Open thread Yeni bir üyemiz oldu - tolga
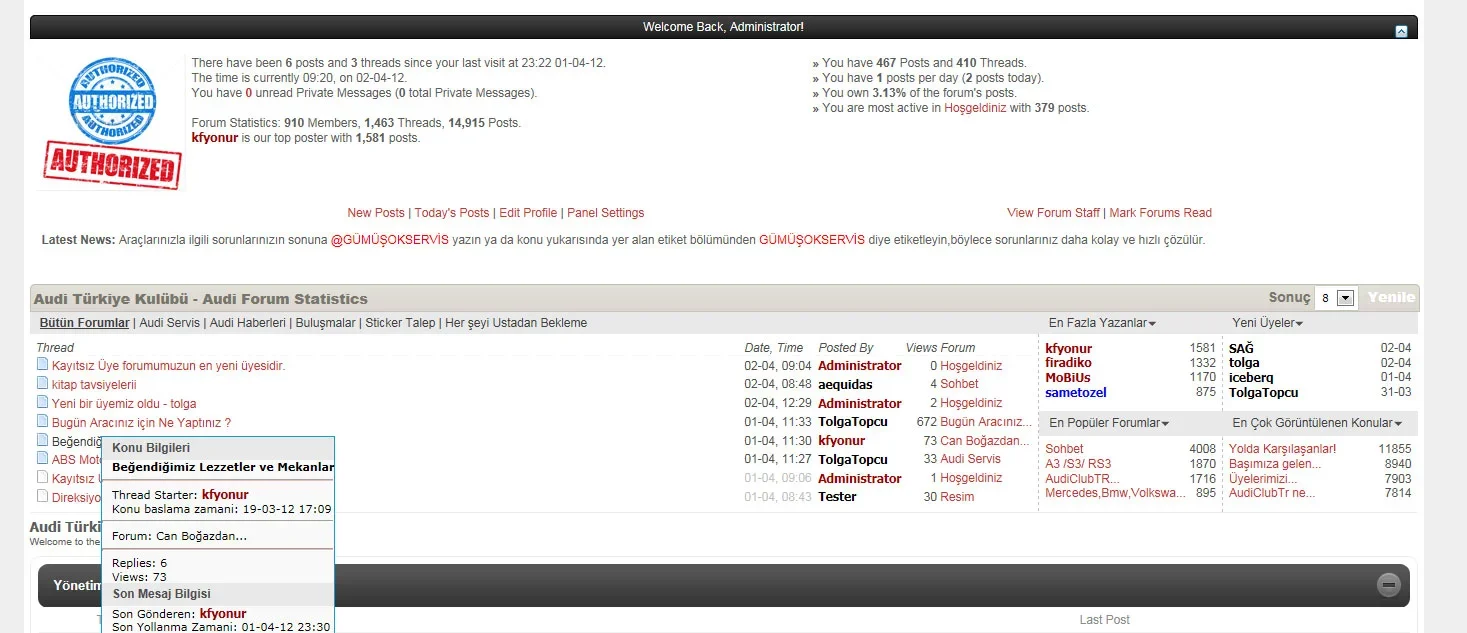Image resolution: width=1467 pixels, height=633 pixels. pos(124,404)
